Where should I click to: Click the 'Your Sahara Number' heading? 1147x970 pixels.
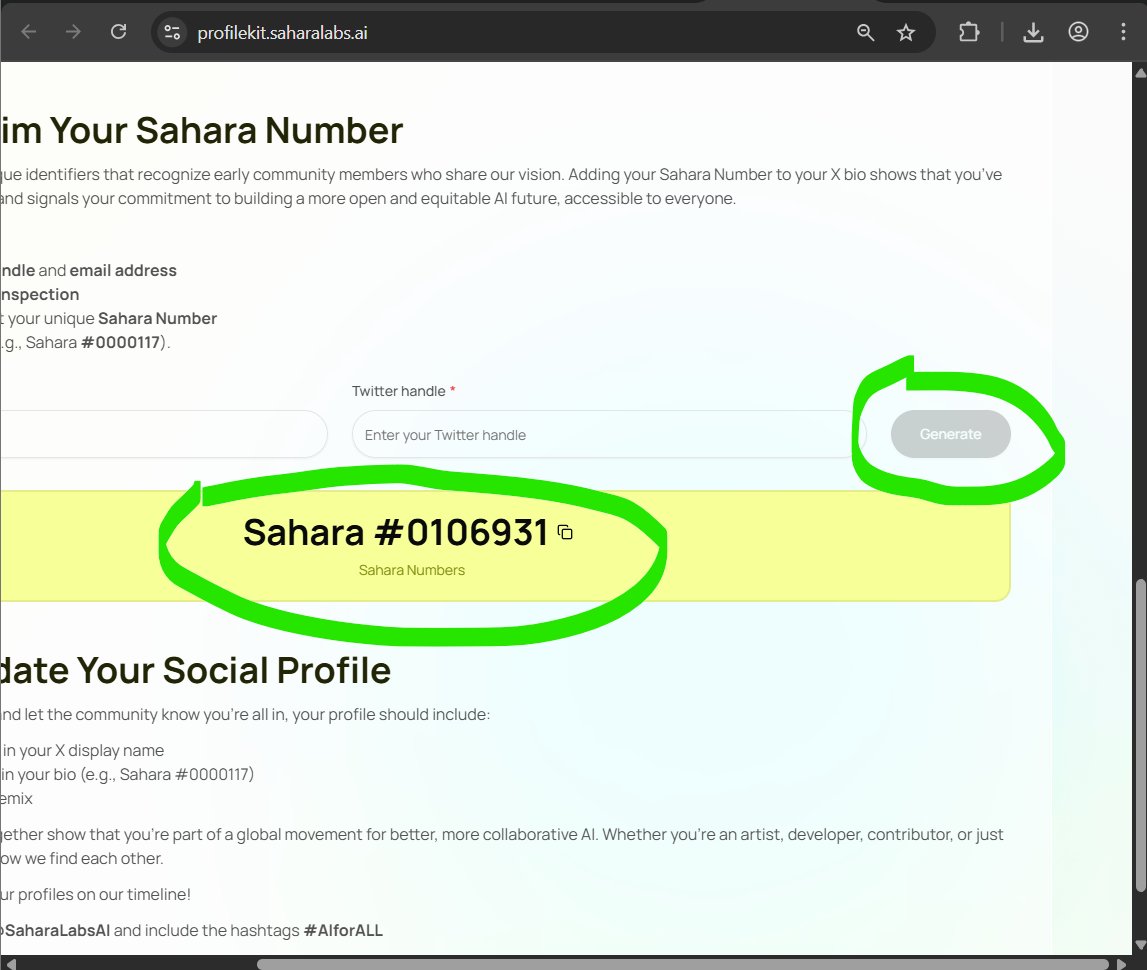click(226, 131)
